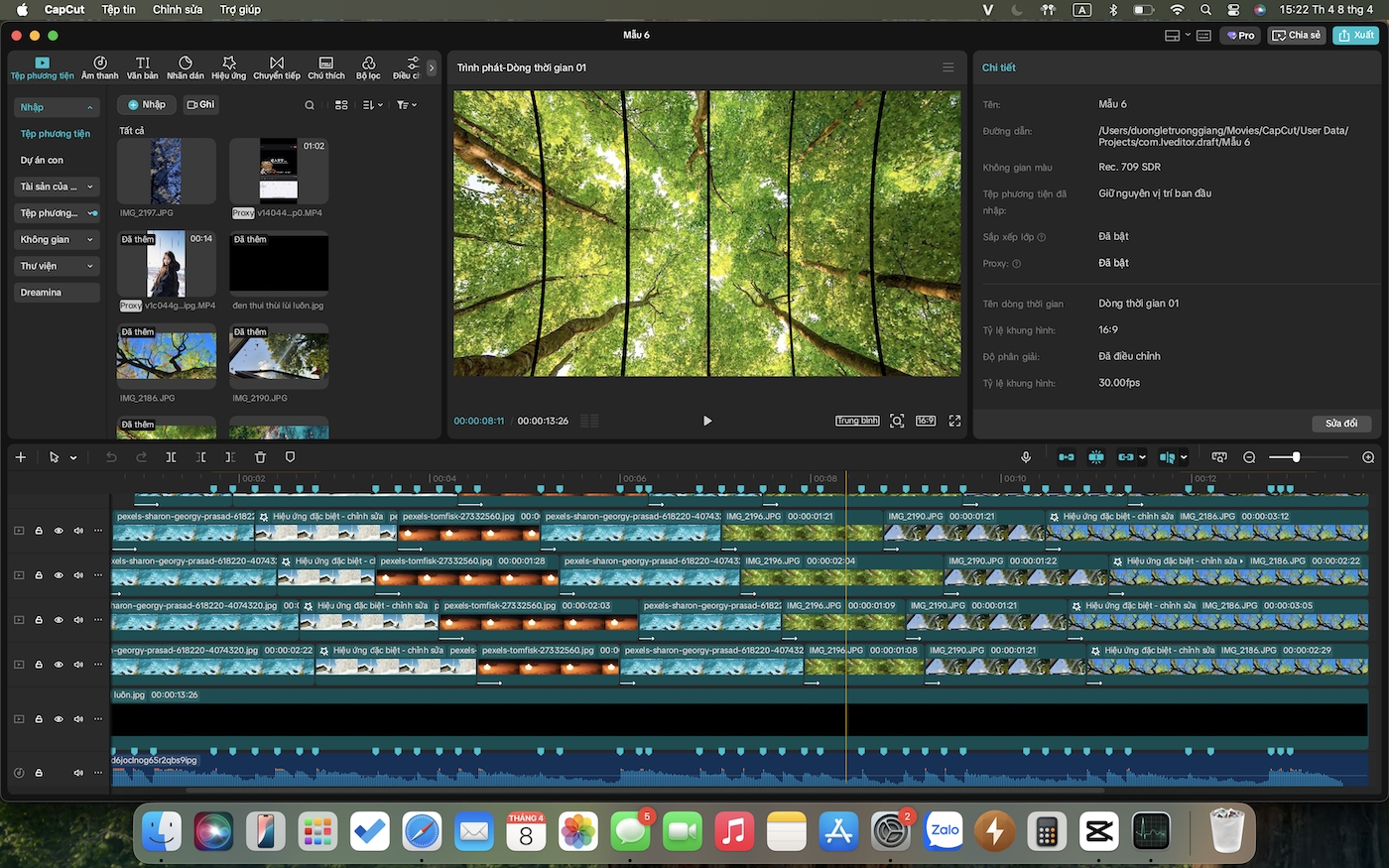
Task: Expand the Thư viện sidebar section
Action: (90, 266)
